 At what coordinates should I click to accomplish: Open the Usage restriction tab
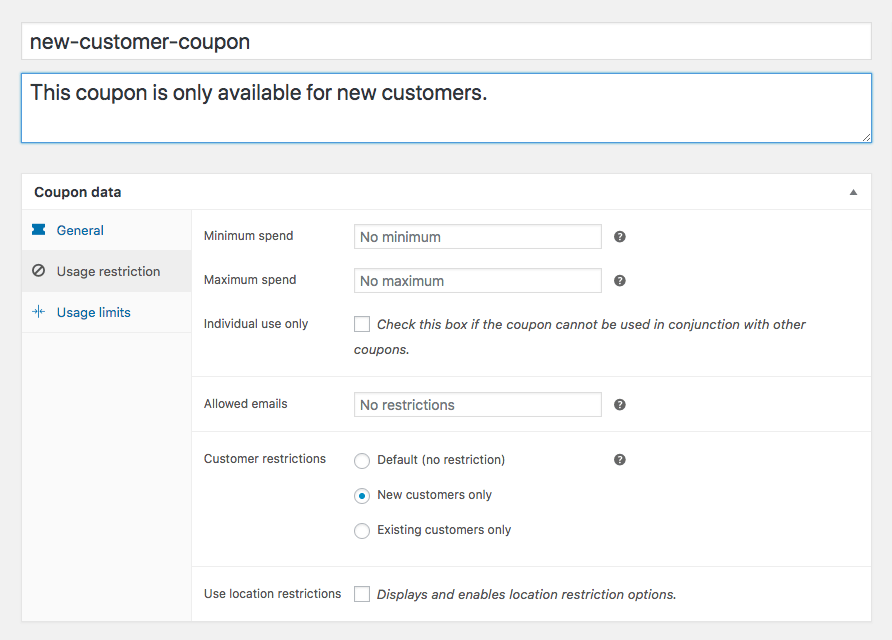108,271
